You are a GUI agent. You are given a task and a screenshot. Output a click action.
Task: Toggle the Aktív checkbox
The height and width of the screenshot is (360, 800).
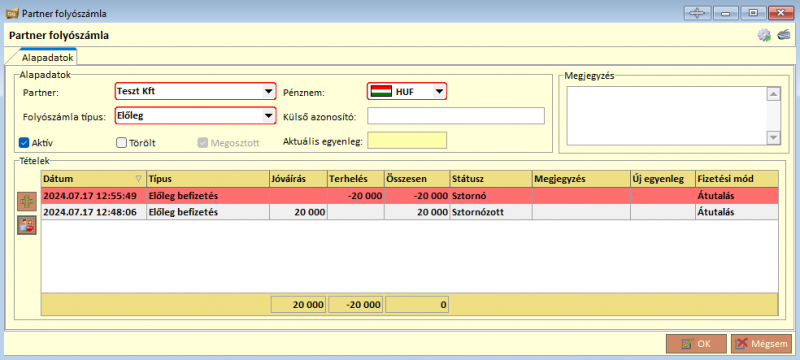click(23, 143)
